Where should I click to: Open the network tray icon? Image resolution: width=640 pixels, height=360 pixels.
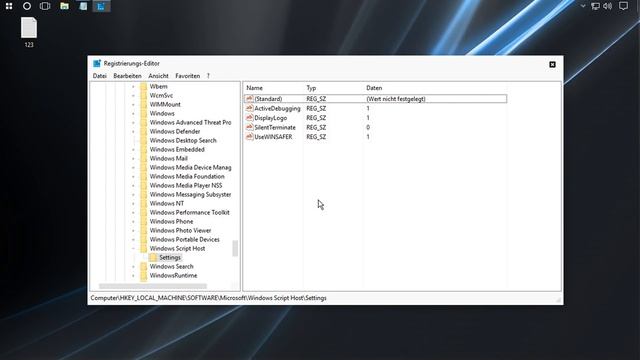pyautogui.click(x=596, y=6)
